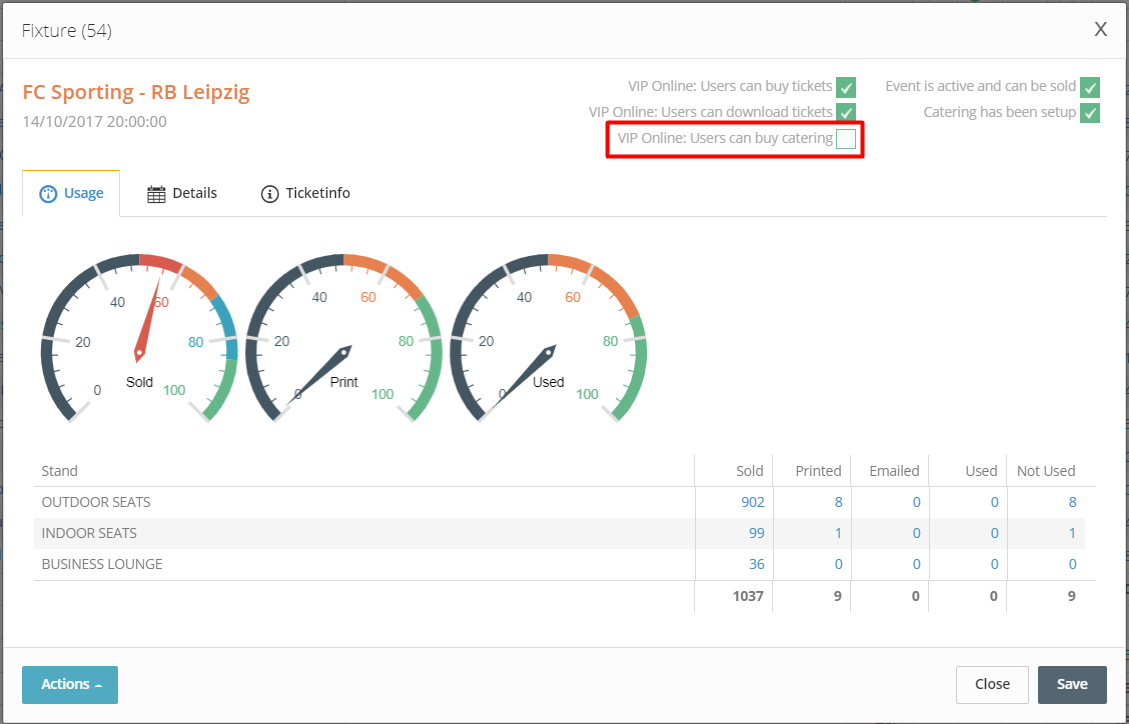The height and width of the screenshot is (724, 1129).
Task: Click the Emailed column header
Action: [x=894, y=471]
